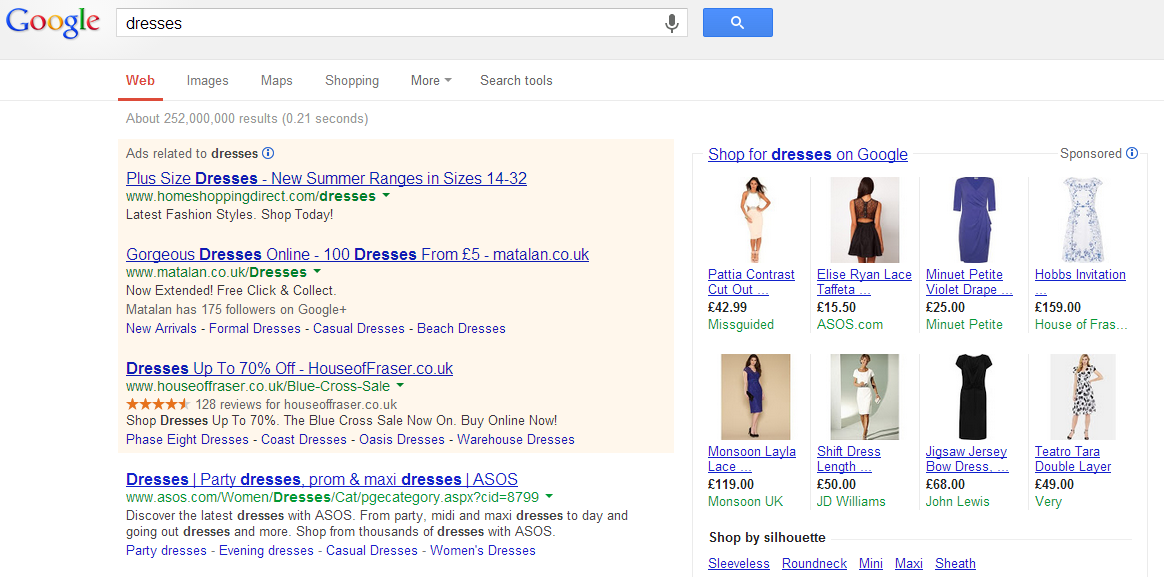Open the ASOS 'Dresses | Party dresses' result
Image resolution: width=1164 pixels, height=577 pixels.
click(x=322, y=479)
